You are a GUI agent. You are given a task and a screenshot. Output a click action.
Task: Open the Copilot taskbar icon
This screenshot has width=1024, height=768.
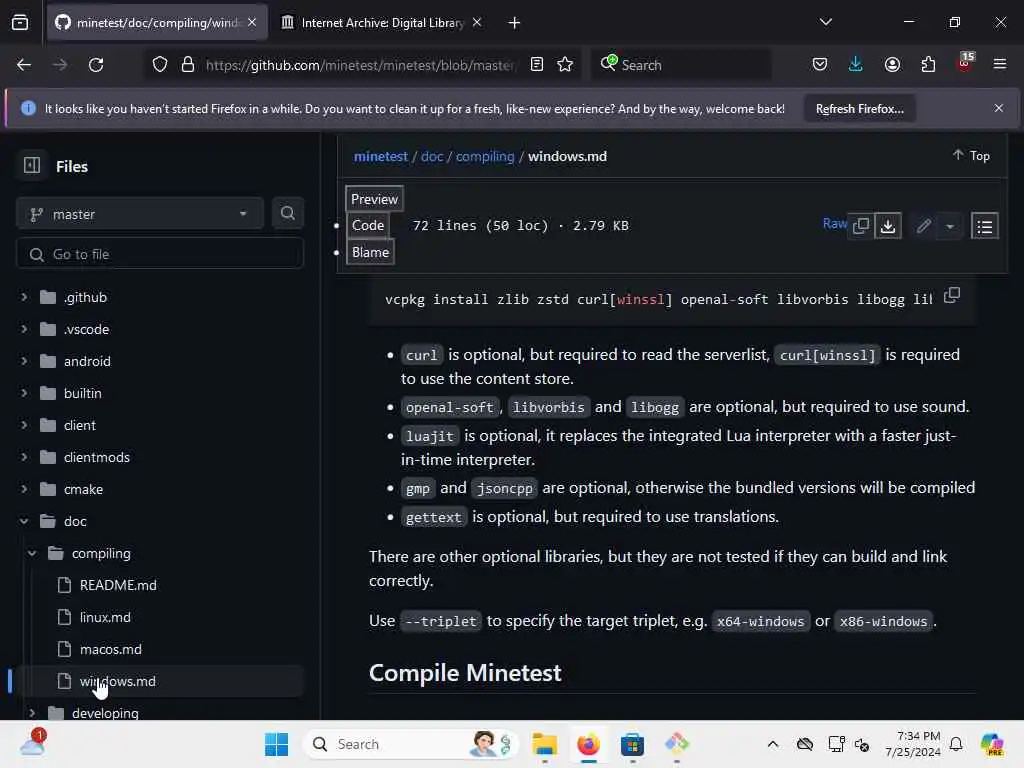(x=992, y=744)
